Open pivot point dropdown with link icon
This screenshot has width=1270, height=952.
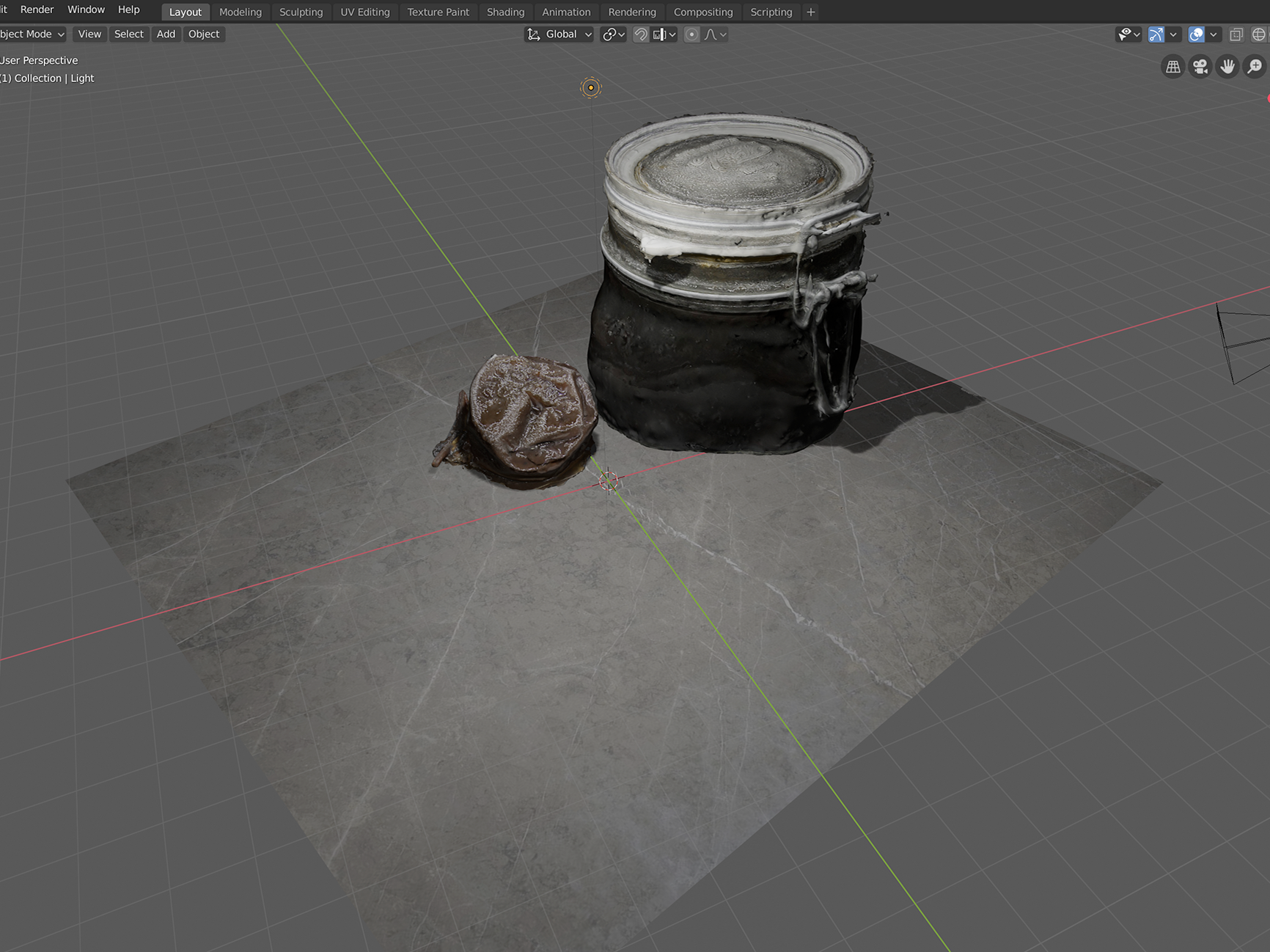coord(614,34)
